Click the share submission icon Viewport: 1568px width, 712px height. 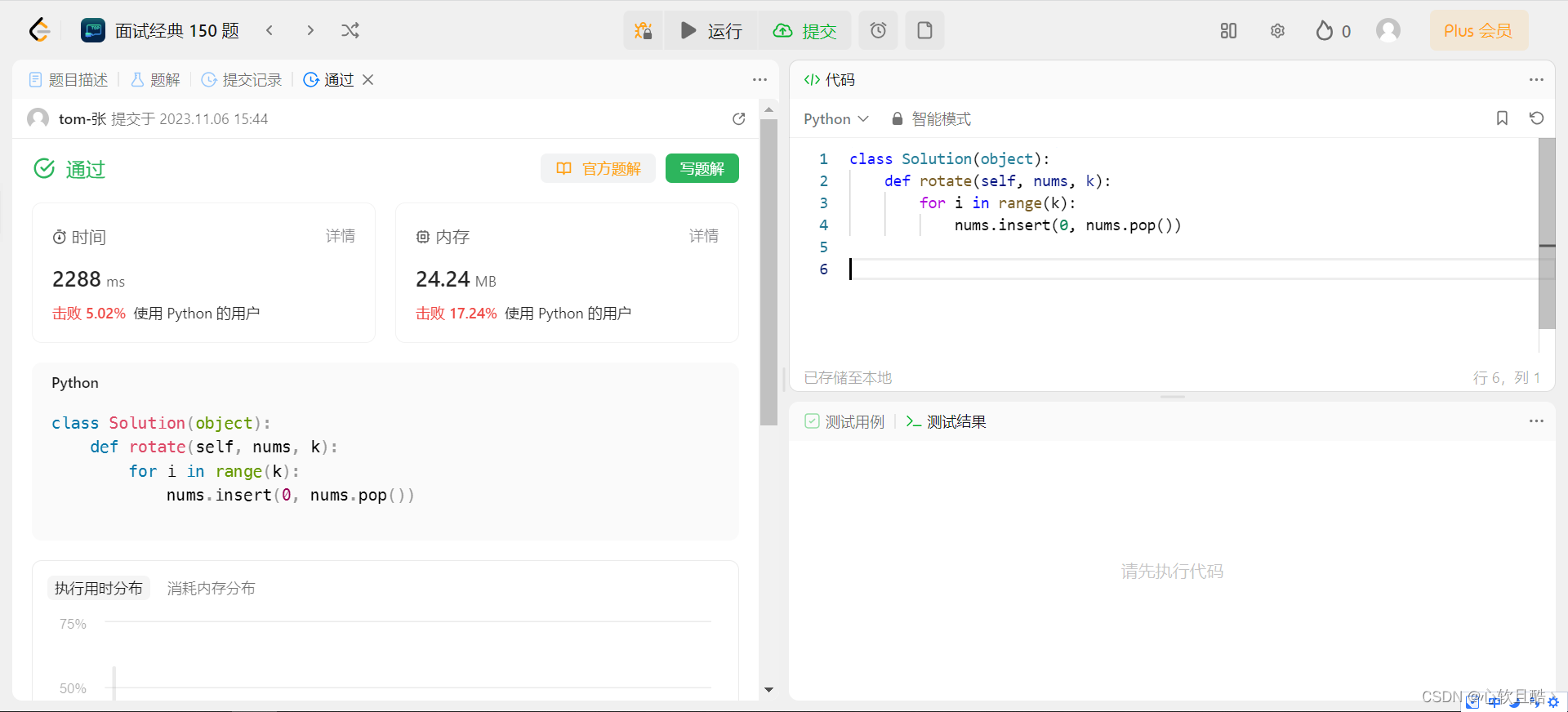739,118
